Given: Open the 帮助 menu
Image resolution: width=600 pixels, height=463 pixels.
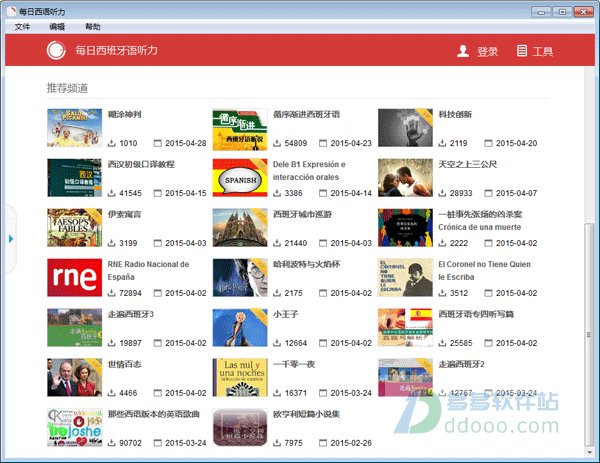Looking at the screenshot, I should pos(93,26).
